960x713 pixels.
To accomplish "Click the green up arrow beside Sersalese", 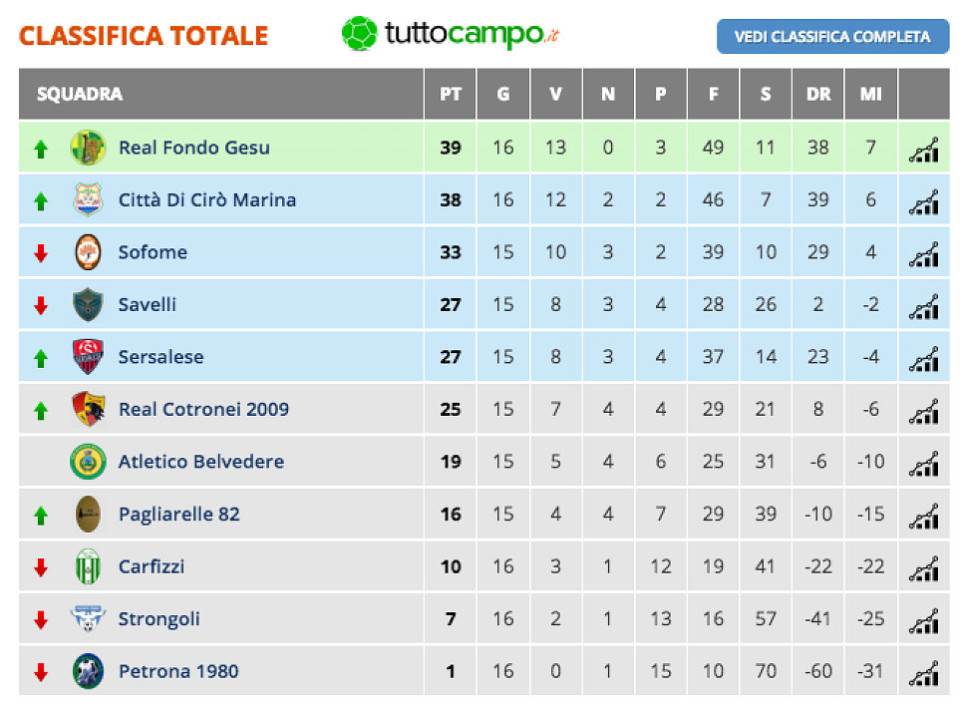I will point(41,358).
